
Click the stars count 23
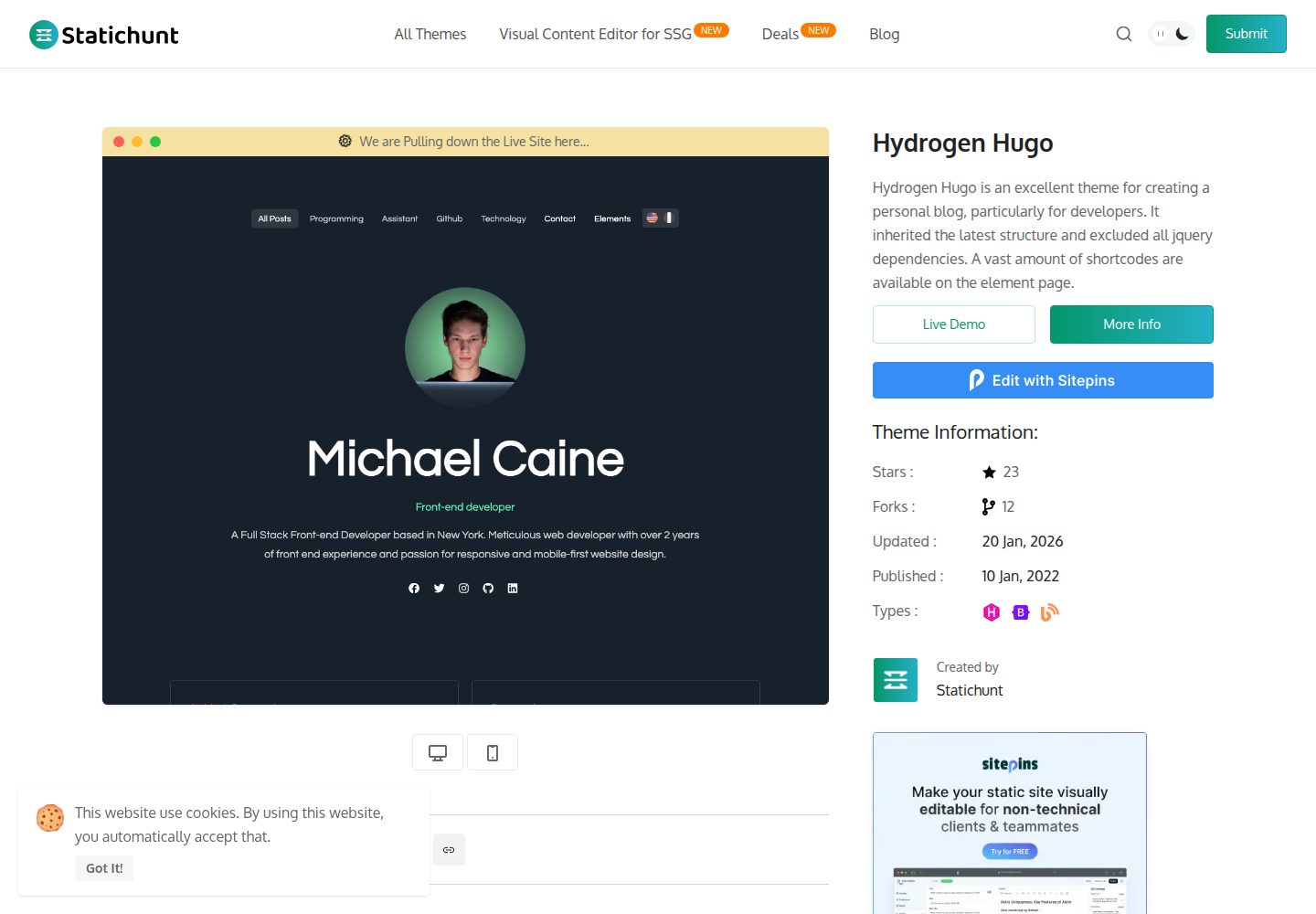1011,472
